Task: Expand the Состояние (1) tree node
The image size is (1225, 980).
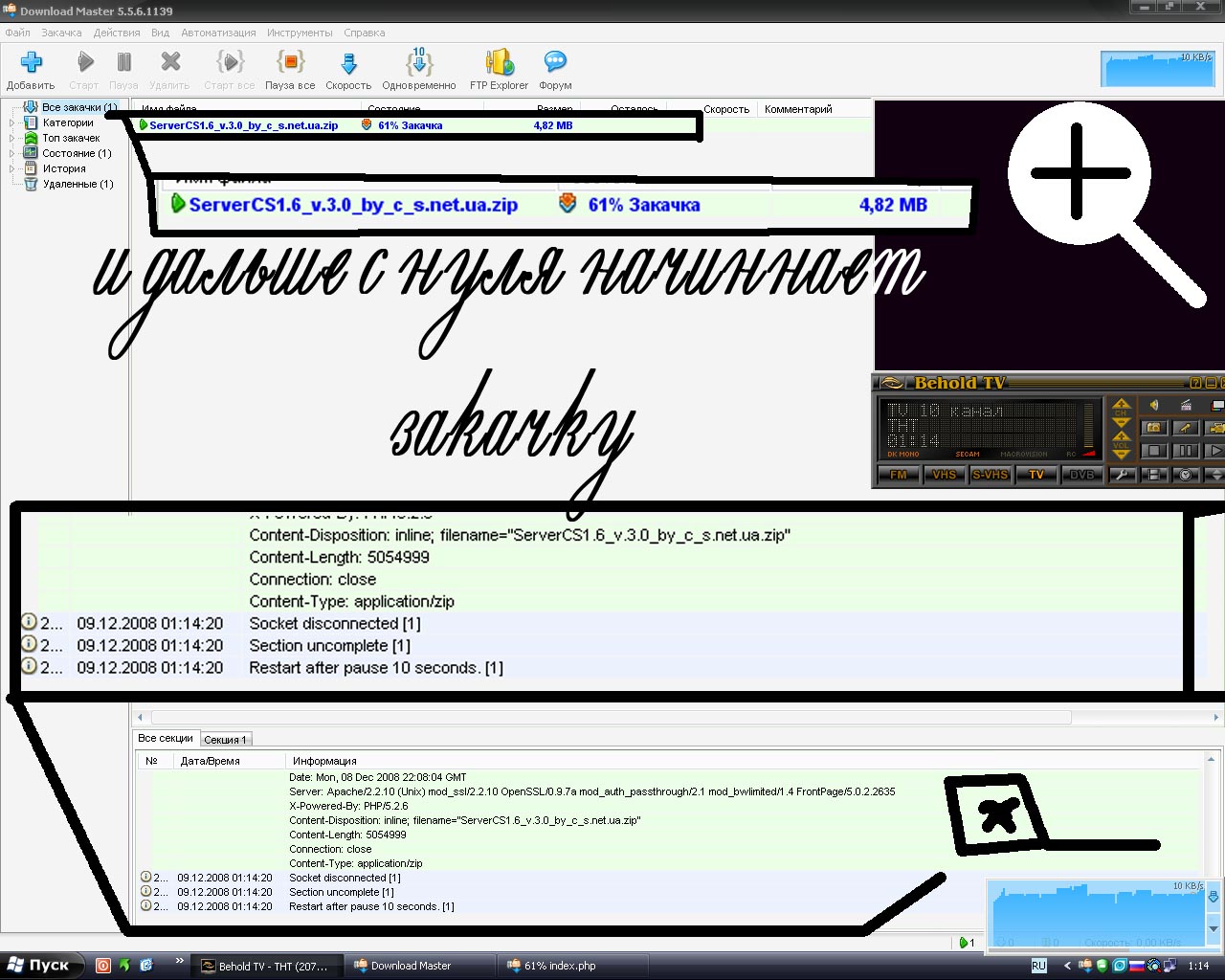Action: [12, 153]
